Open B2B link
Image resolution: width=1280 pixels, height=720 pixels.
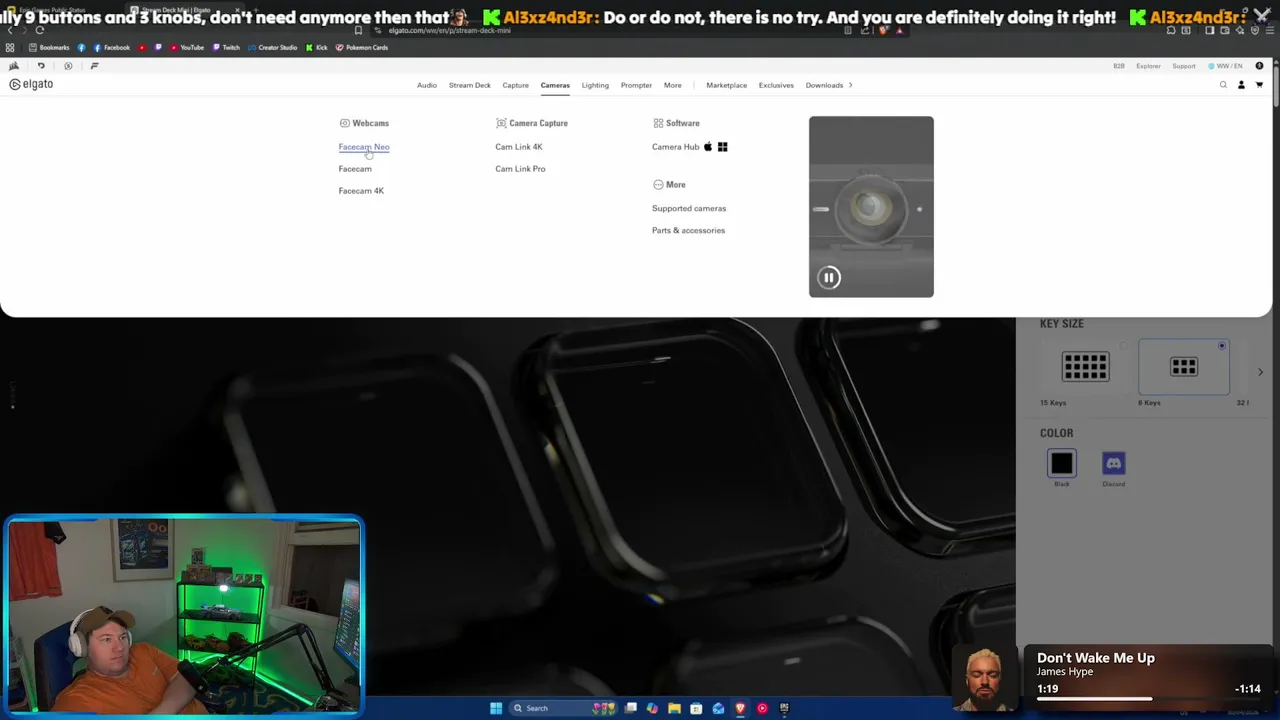1119,66
